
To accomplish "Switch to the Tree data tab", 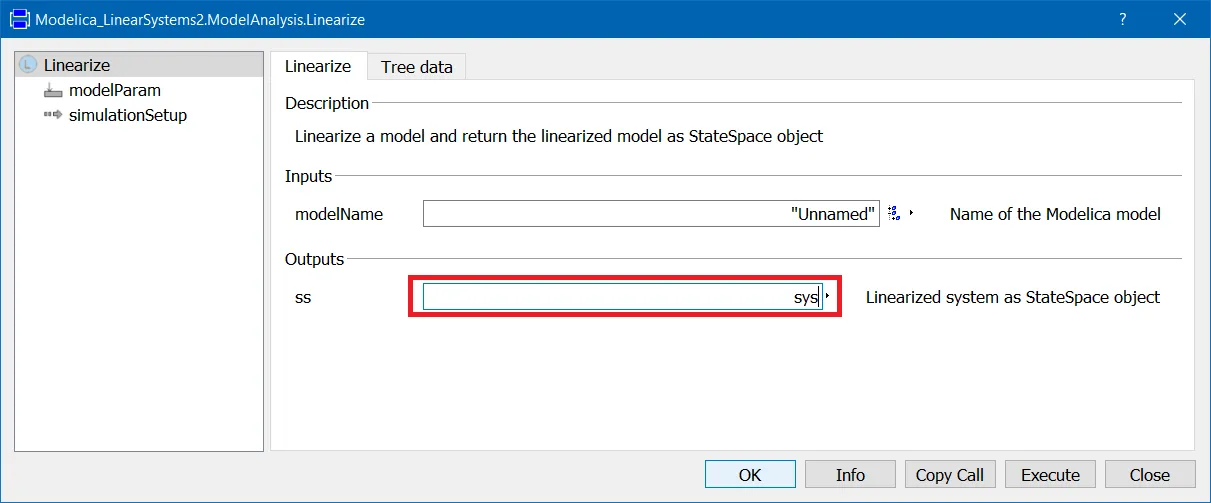I will tap(416, 67).
